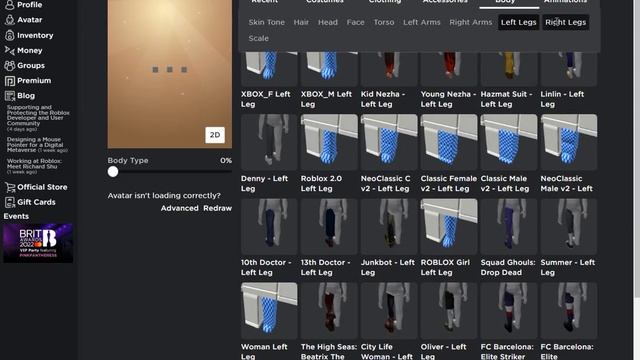Adjust the Body Type slider handle
Viewport: 640px width, 360px height.
pos(113,171)
